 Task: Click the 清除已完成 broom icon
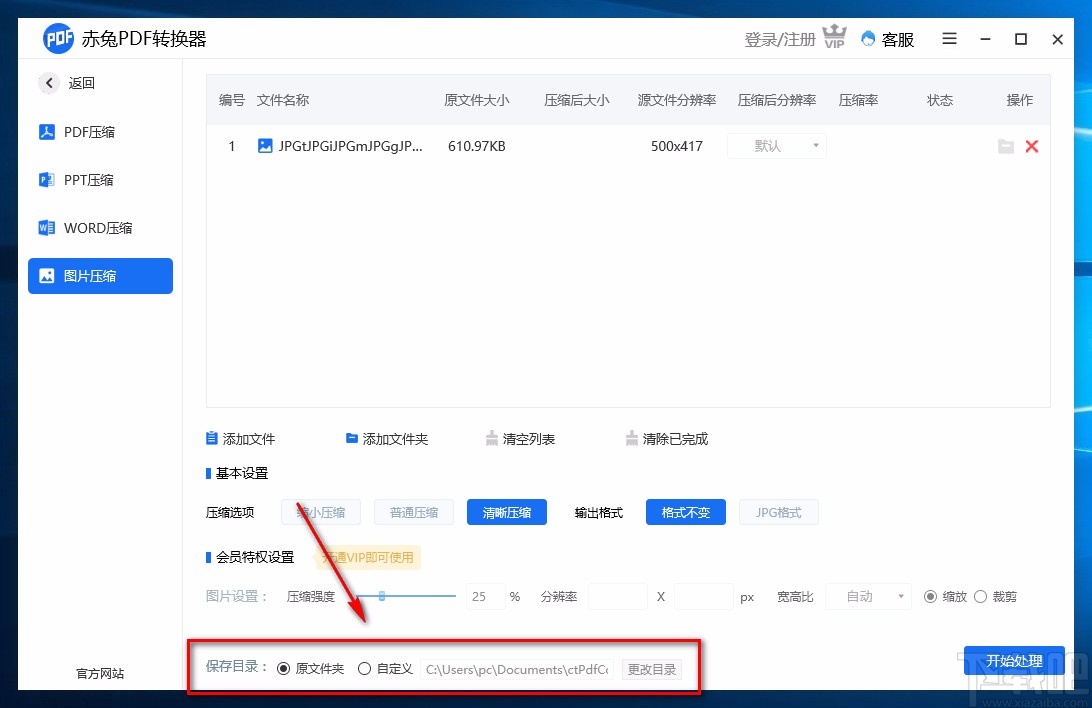(x=632, y=437)
